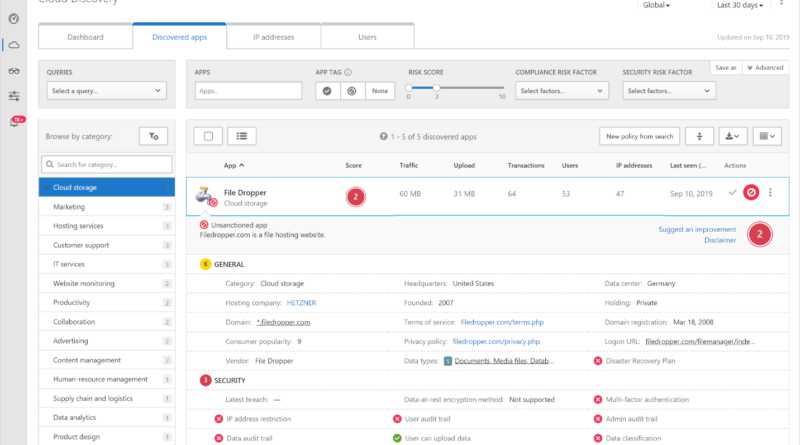800x445 pixels.
Task: Click the Documents, Media files data types link
Action: pos(504,361)
